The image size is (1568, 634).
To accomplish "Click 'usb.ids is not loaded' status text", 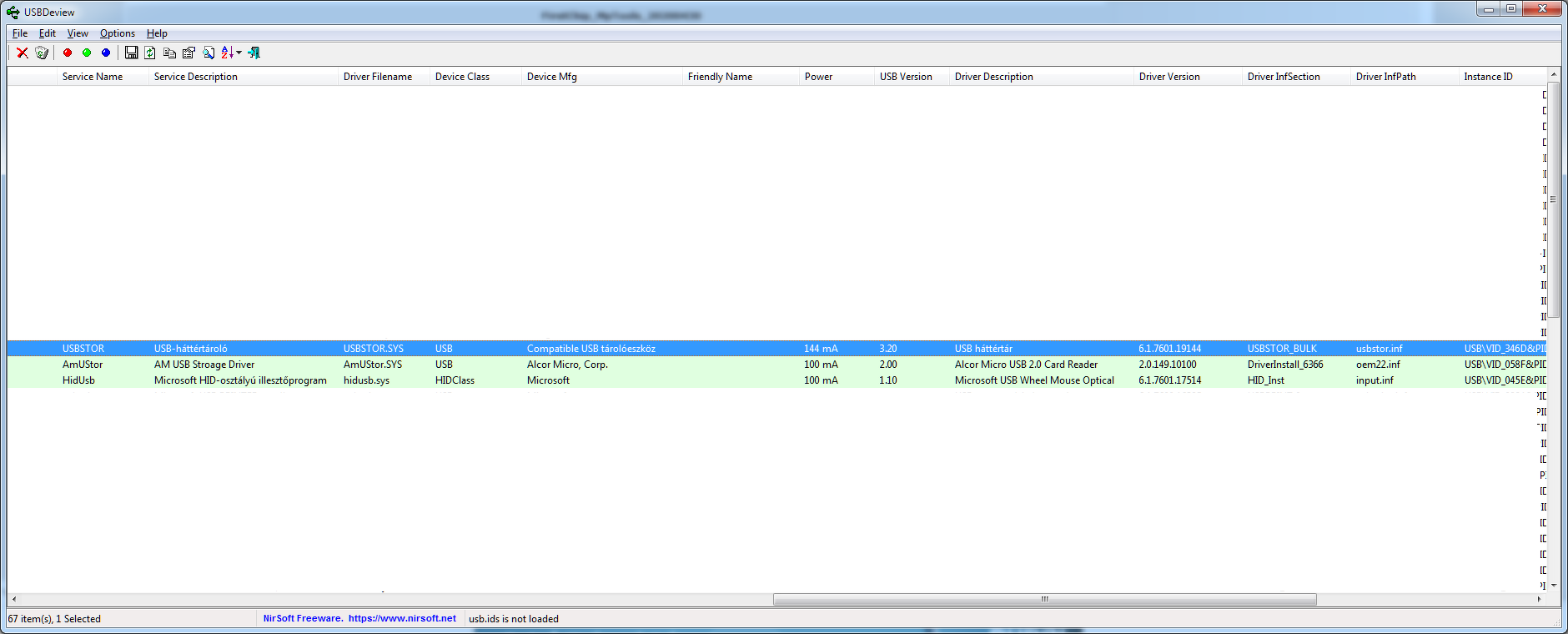I will (x=514, y=619).
